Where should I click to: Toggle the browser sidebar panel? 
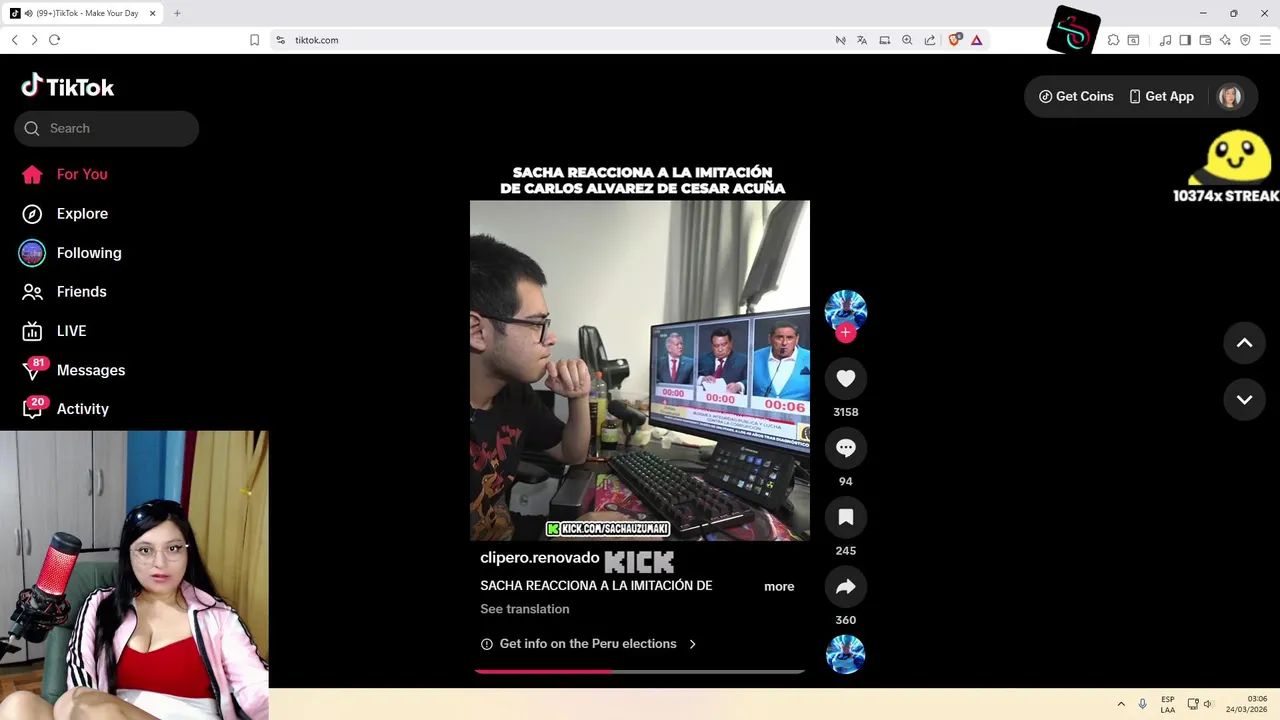1185,40
